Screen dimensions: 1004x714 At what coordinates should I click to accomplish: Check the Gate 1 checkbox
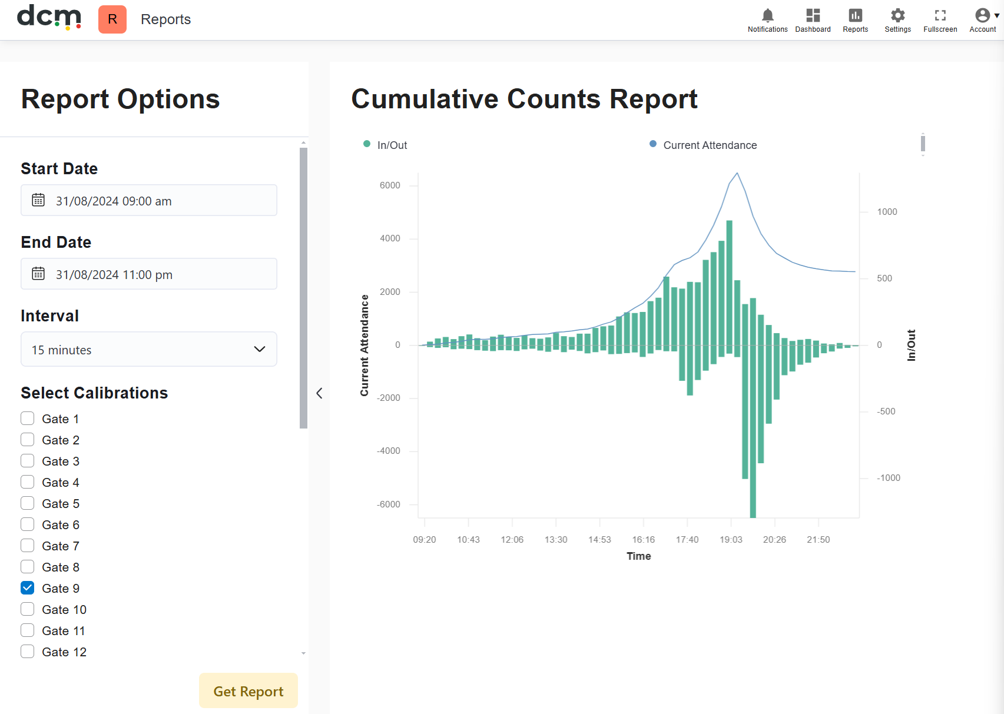[x=28, y=418]
